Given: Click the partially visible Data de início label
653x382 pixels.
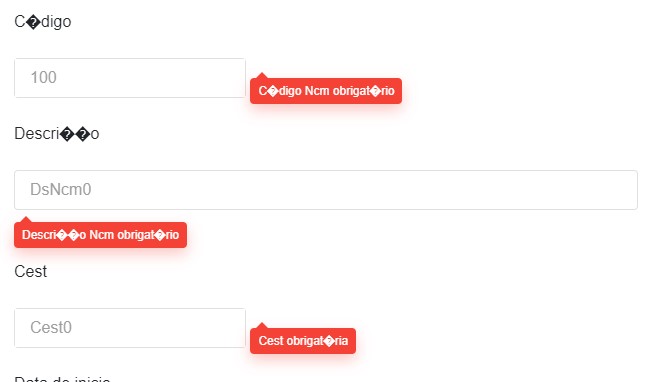Looking at the screenshot, I should (x=62, y=379).
